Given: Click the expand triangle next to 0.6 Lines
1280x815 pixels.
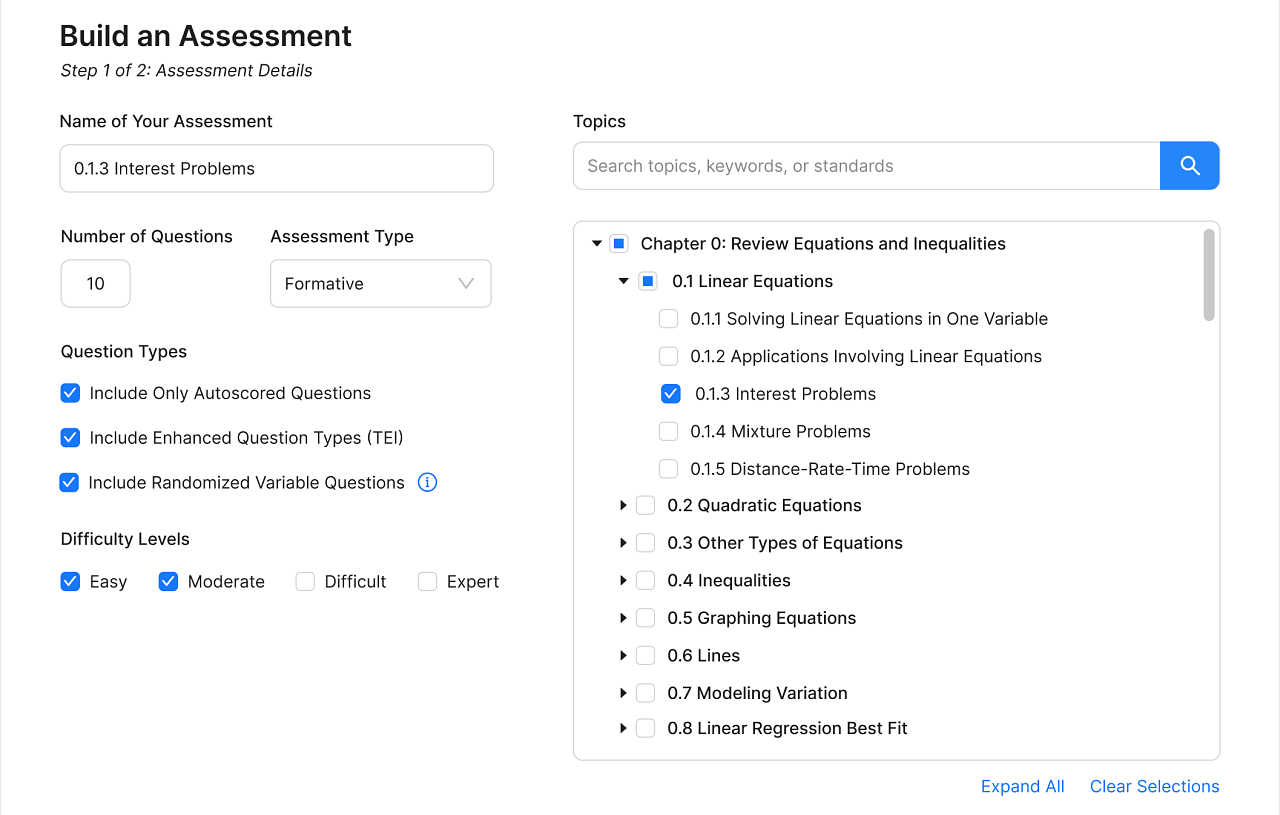Looking at the screenshot, I should (623, 655).
